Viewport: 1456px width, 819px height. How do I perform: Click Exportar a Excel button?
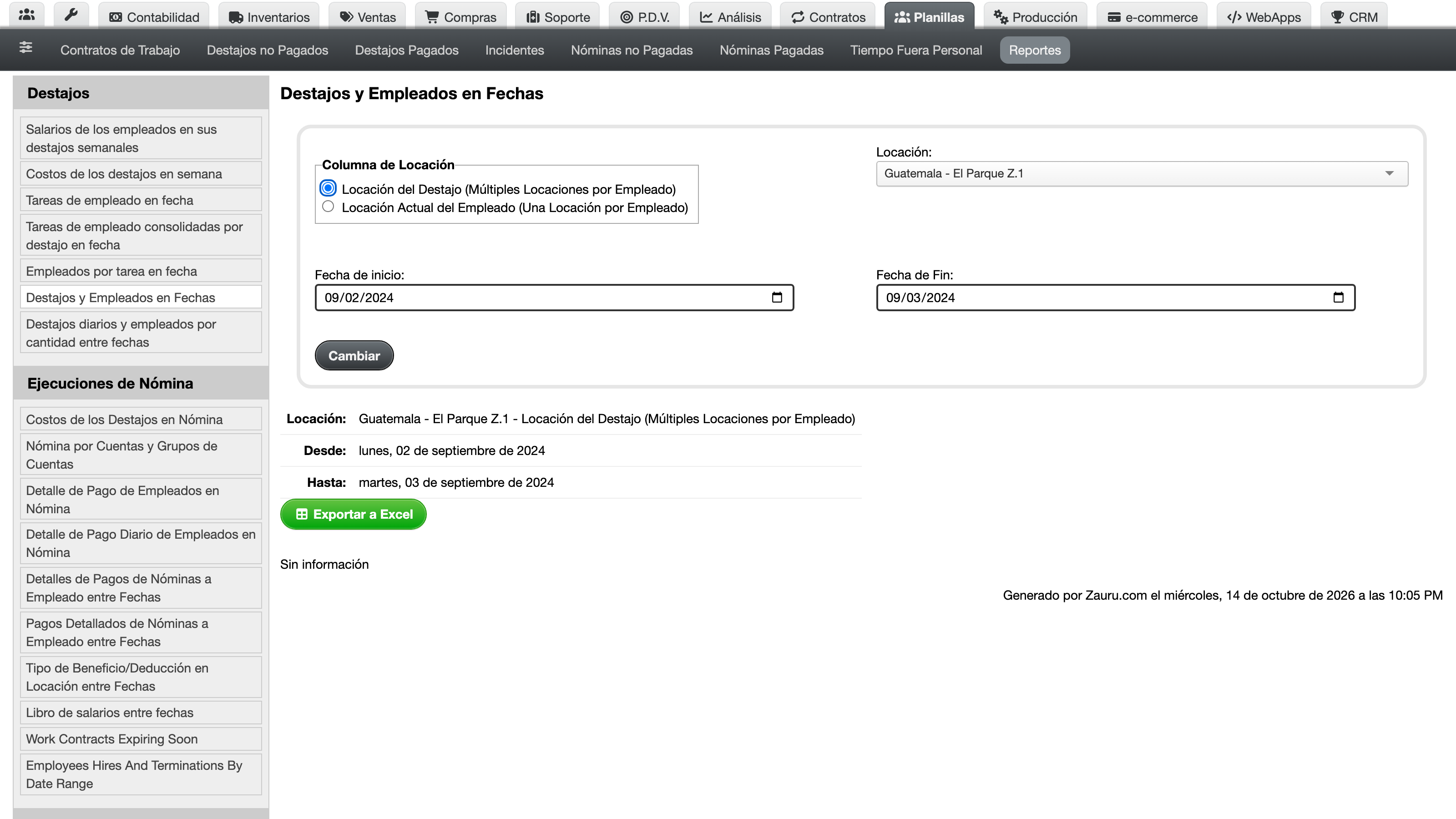point(353,514)
